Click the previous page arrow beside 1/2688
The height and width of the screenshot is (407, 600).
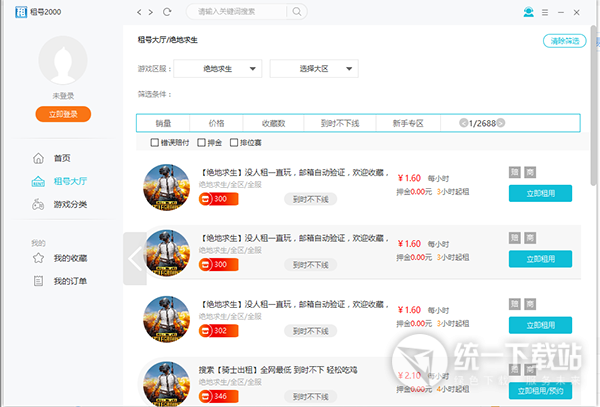[x=464, y=123]
